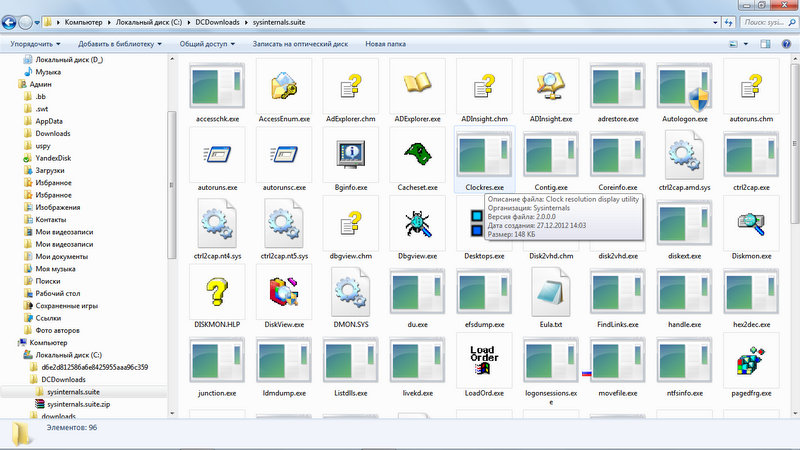800x450 pixels.
Task: Select the accesschk.exe file
Action: point(217,91)
